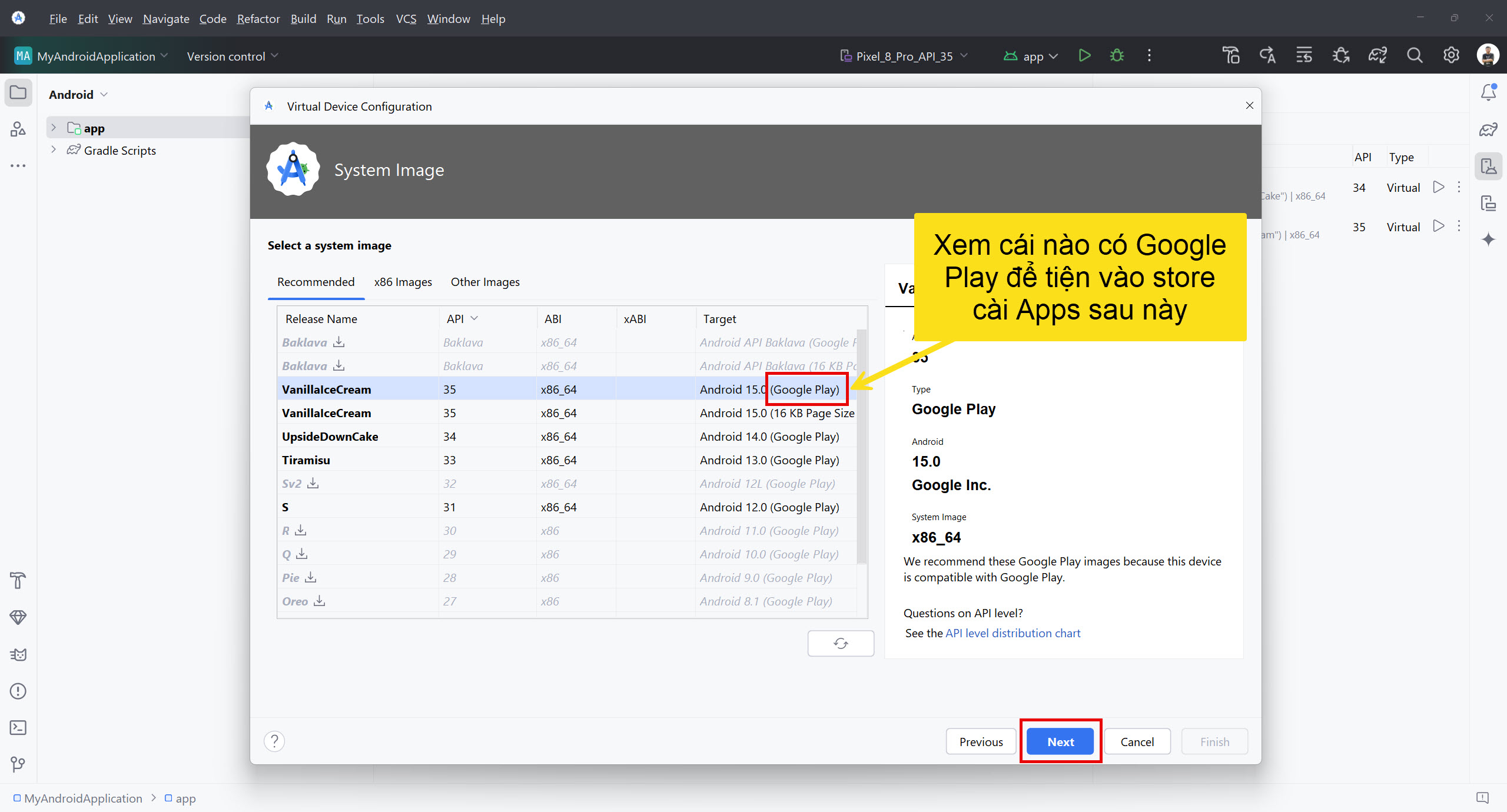Open the Logcat tool window icon
The height and width of the screenshot is (812, 1507).
18,654
